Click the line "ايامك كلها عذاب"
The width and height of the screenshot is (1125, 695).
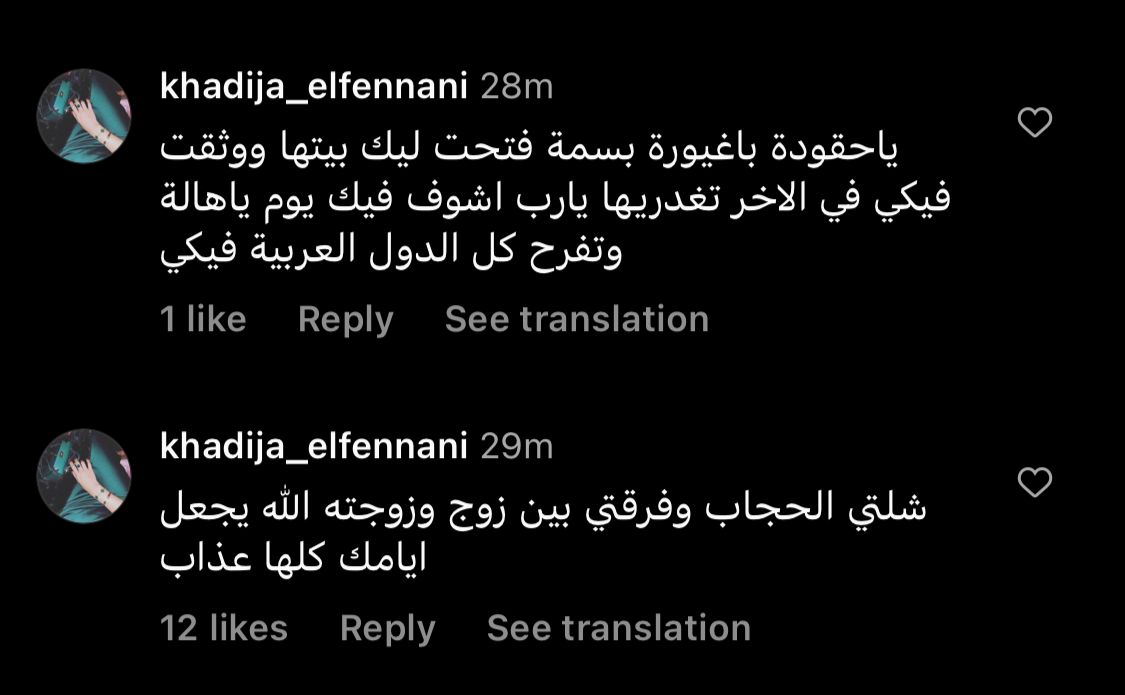[294, 557]
